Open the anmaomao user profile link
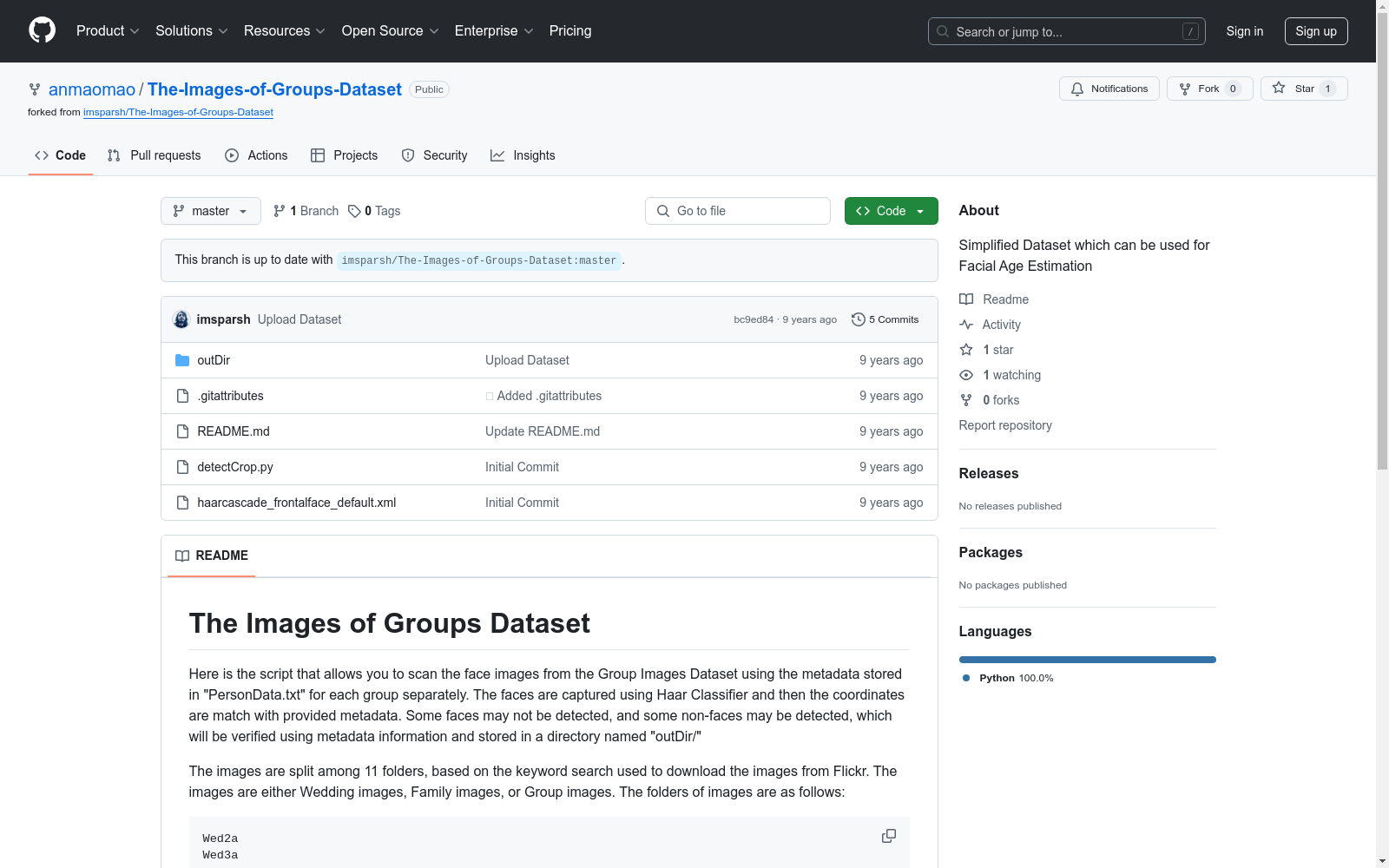The height and width of the screenshot is (868, 1389). 92,89
